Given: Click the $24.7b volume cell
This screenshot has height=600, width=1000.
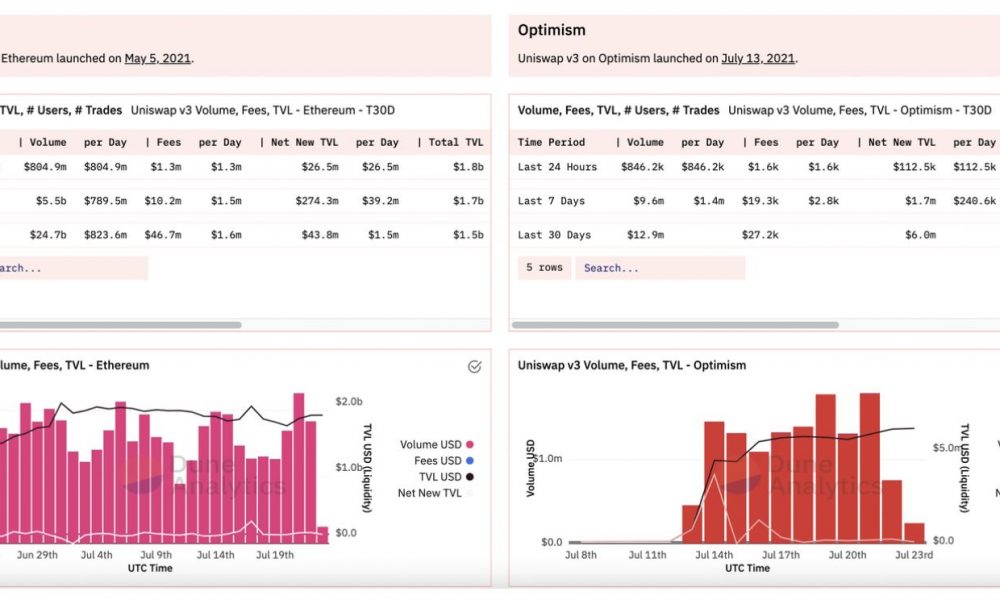Looking at the screenshot, I should pyautogui.click(x=48, y=235).
